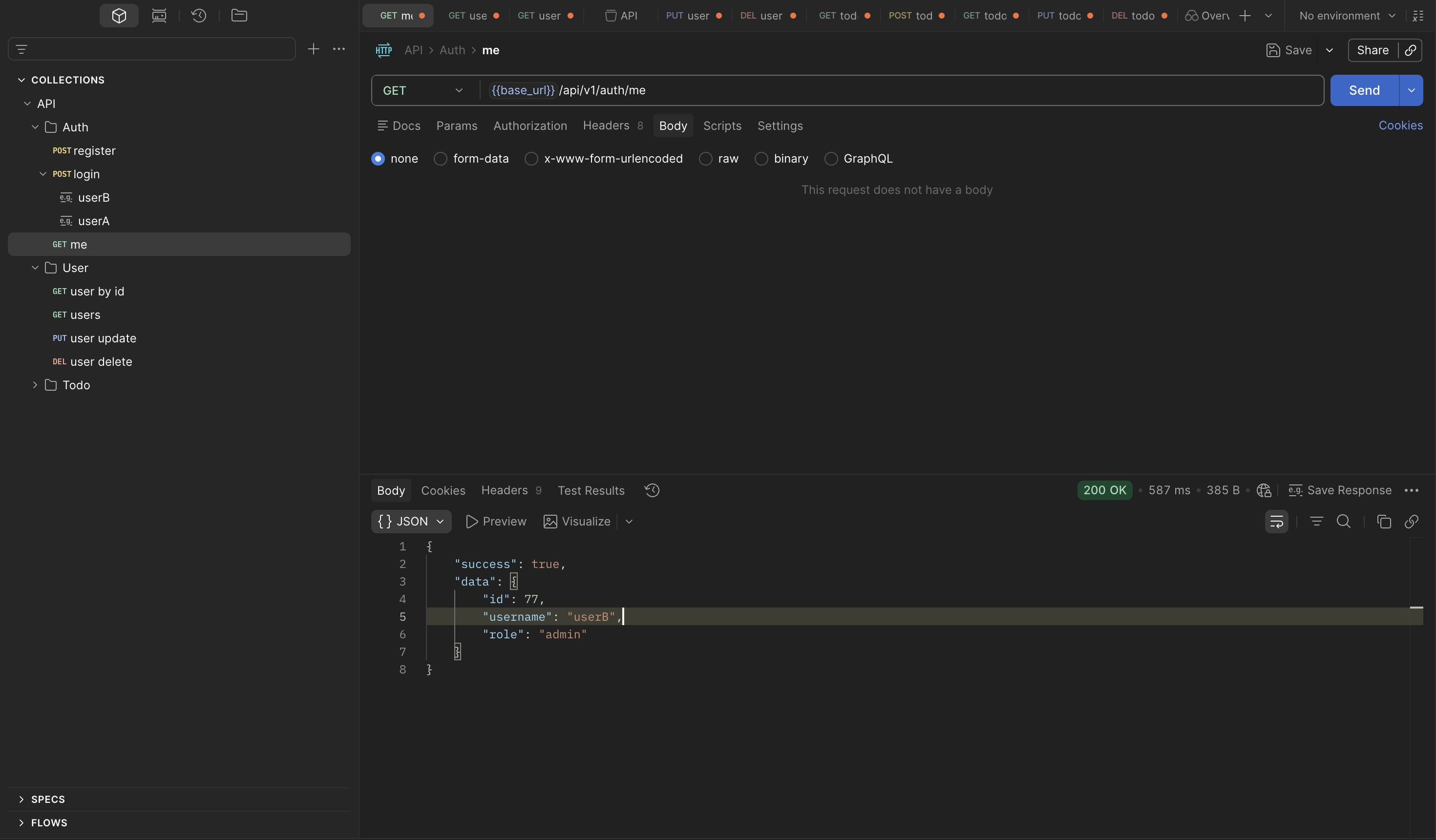Viewport: 1436px width, 840px height.
Task: Search within the response body
Action: [x=1344, y=522]
